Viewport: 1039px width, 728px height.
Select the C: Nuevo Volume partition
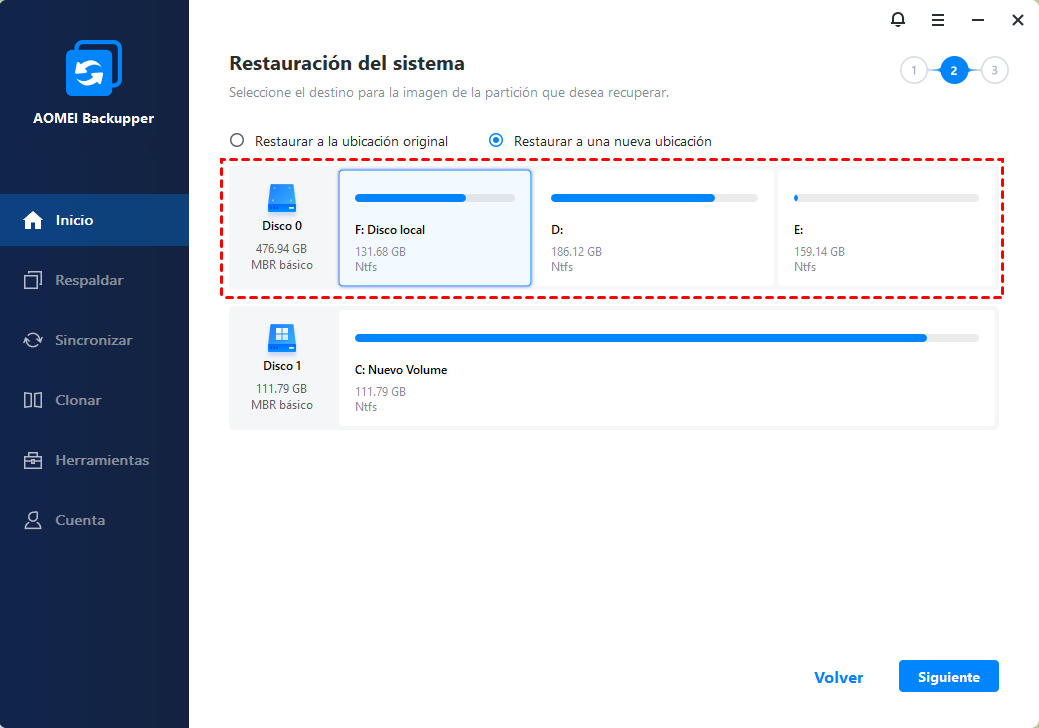[667, 368]
